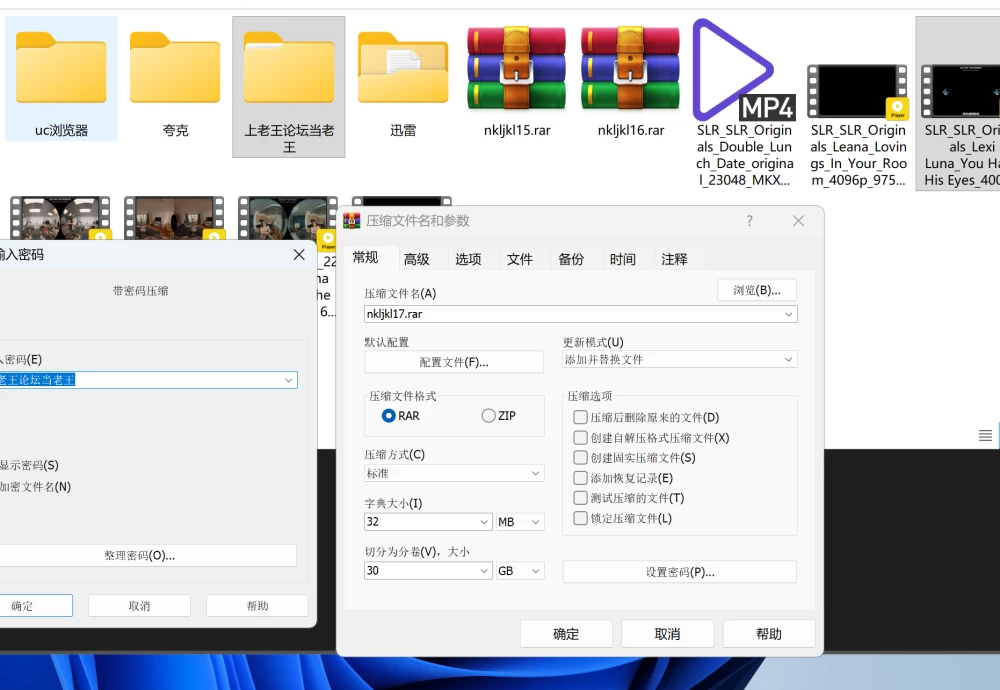This screenshot has height=690, width=1000.
Task: Click the help question mark in the archive dialog
Action: click(x=749, y=221)
